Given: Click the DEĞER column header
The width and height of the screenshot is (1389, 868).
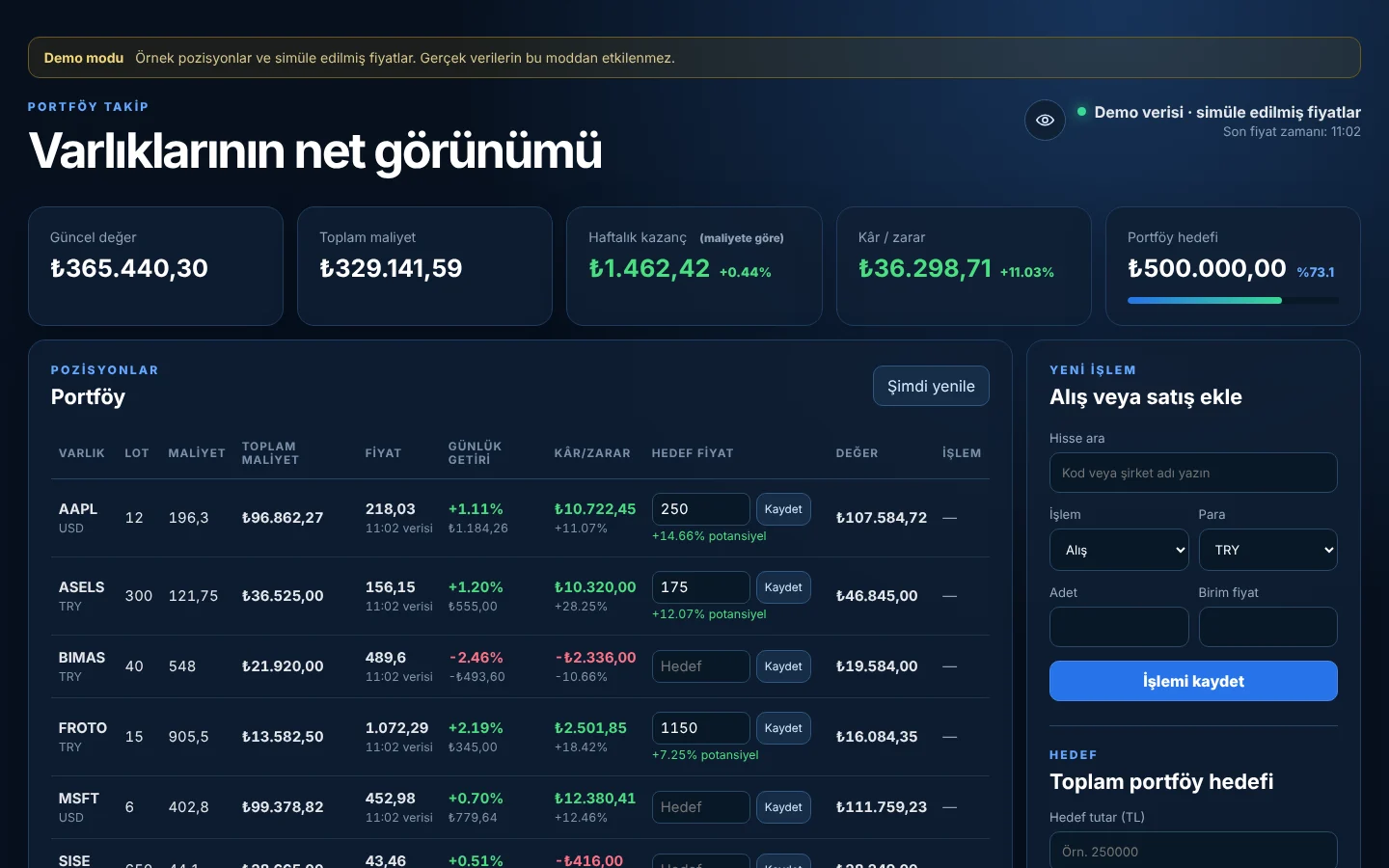Looking at the screenshot, I should [x=858, y=453].
